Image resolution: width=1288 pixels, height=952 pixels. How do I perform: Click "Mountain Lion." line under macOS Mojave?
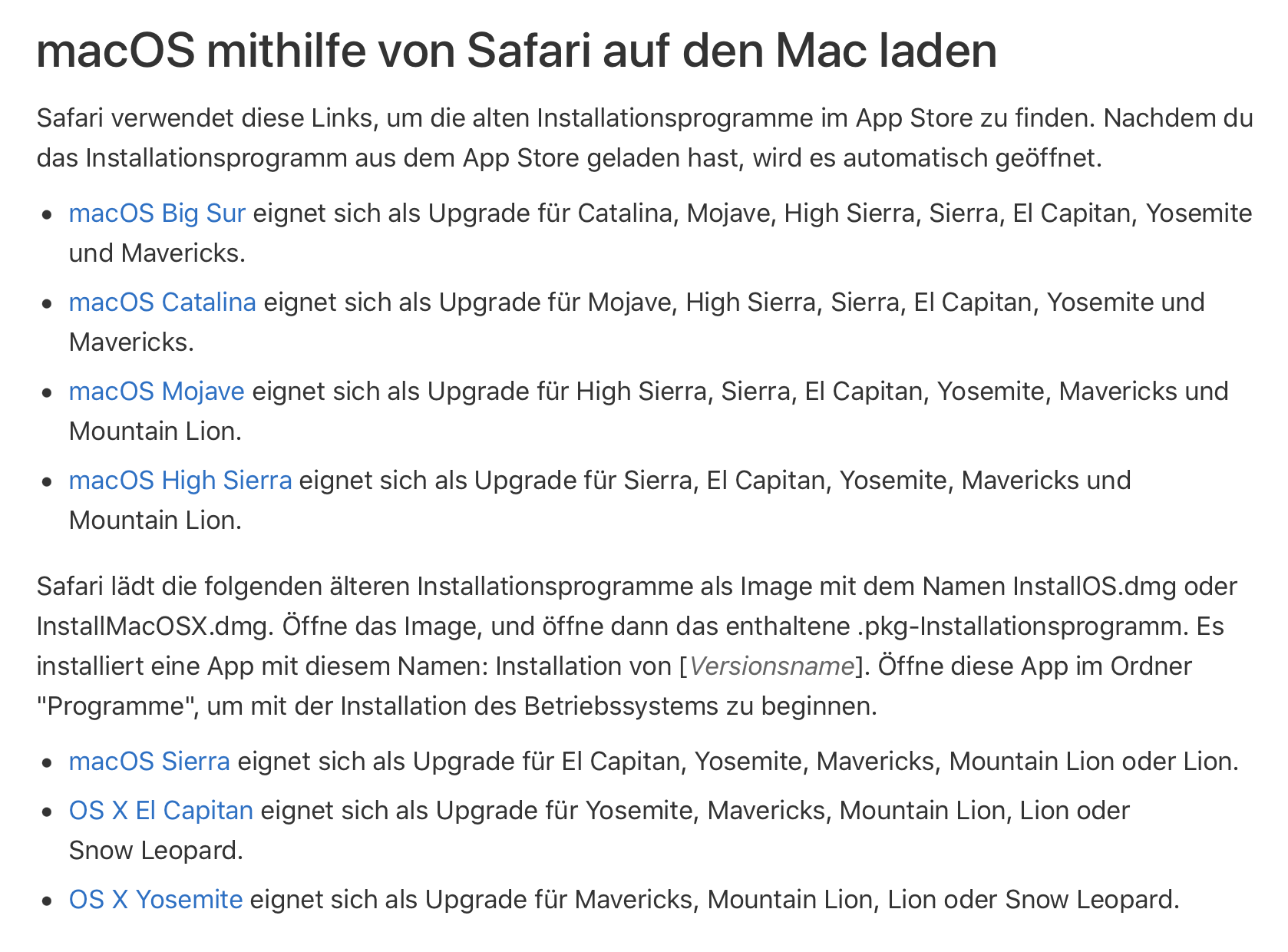pyautogui.click(x=155, y=431)
